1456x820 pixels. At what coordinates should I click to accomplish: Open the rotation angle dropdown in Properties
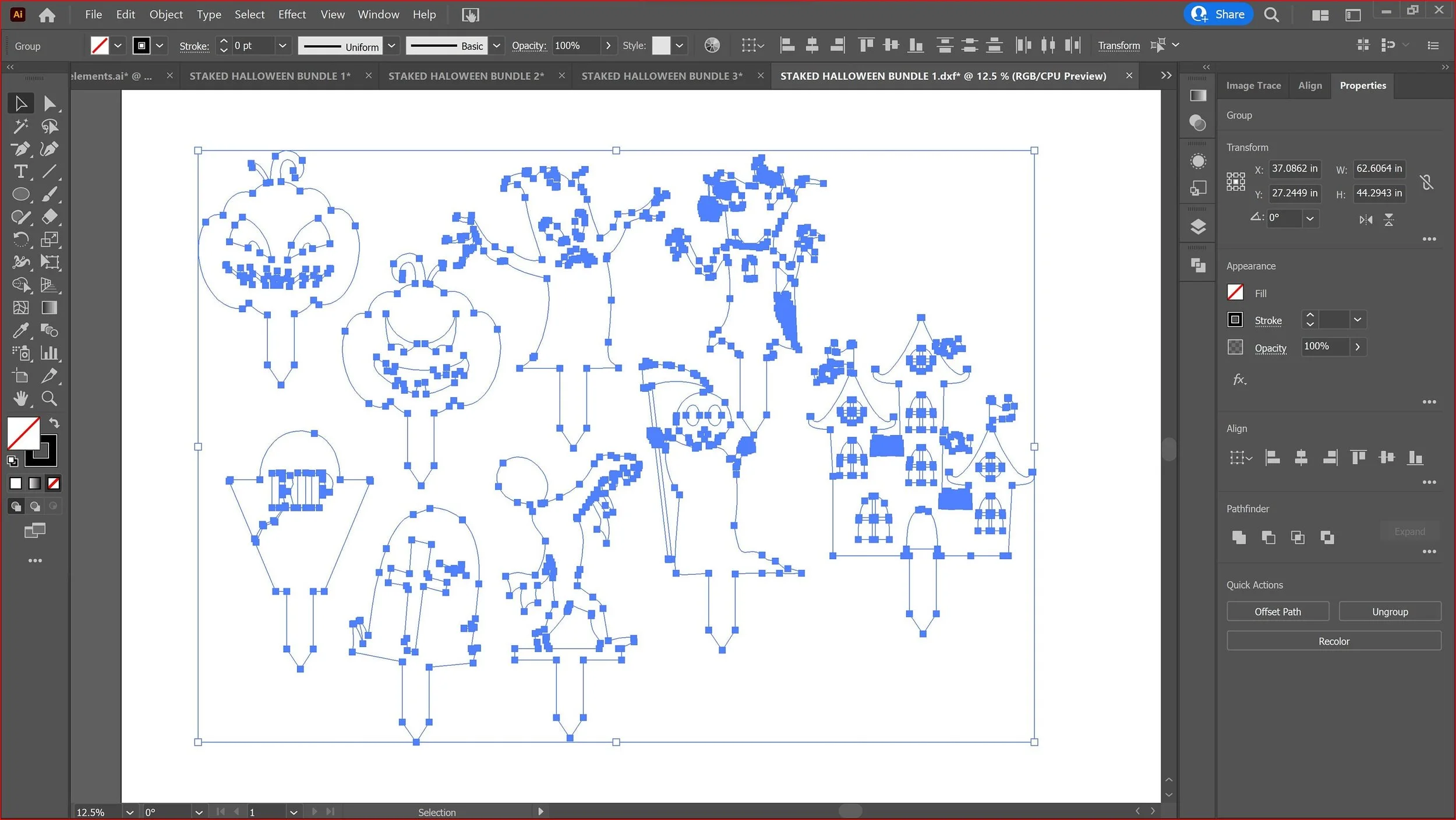(x=1310, y=219)
